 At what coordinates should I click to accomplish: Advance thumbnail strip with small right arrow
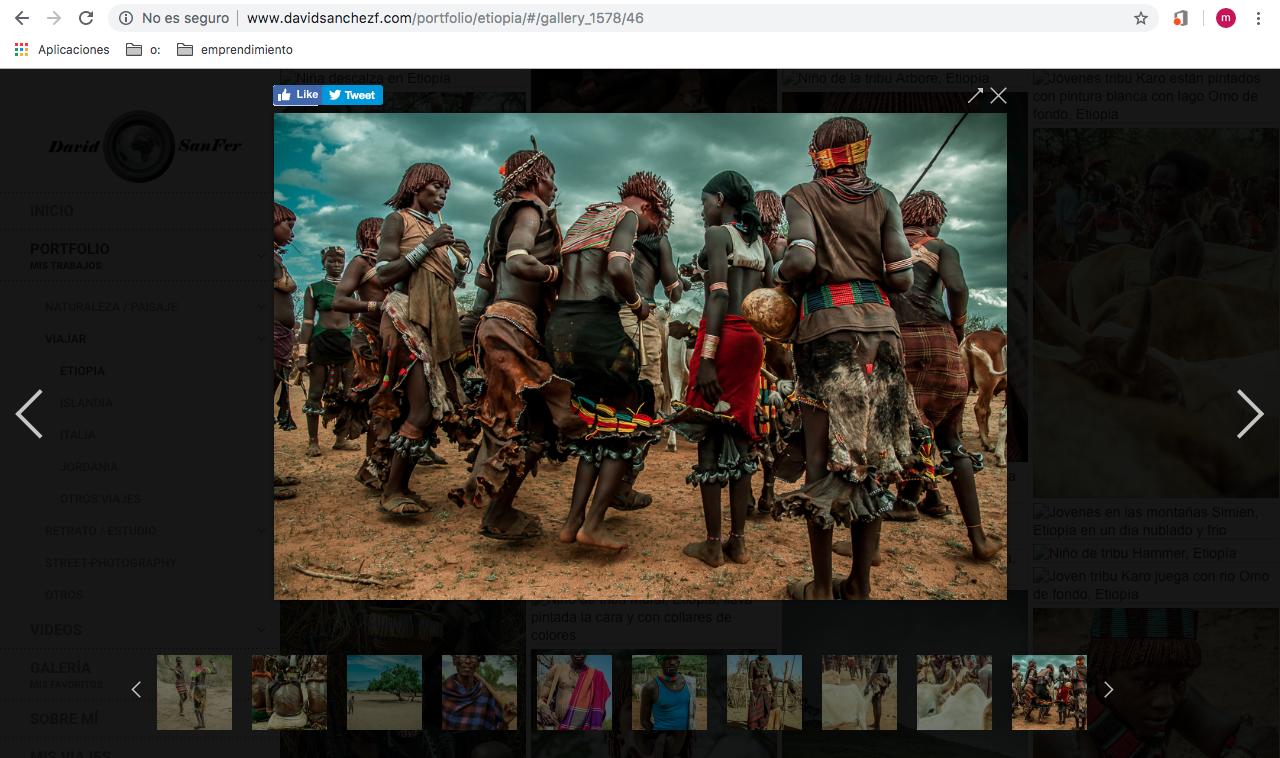(1108, 689)
